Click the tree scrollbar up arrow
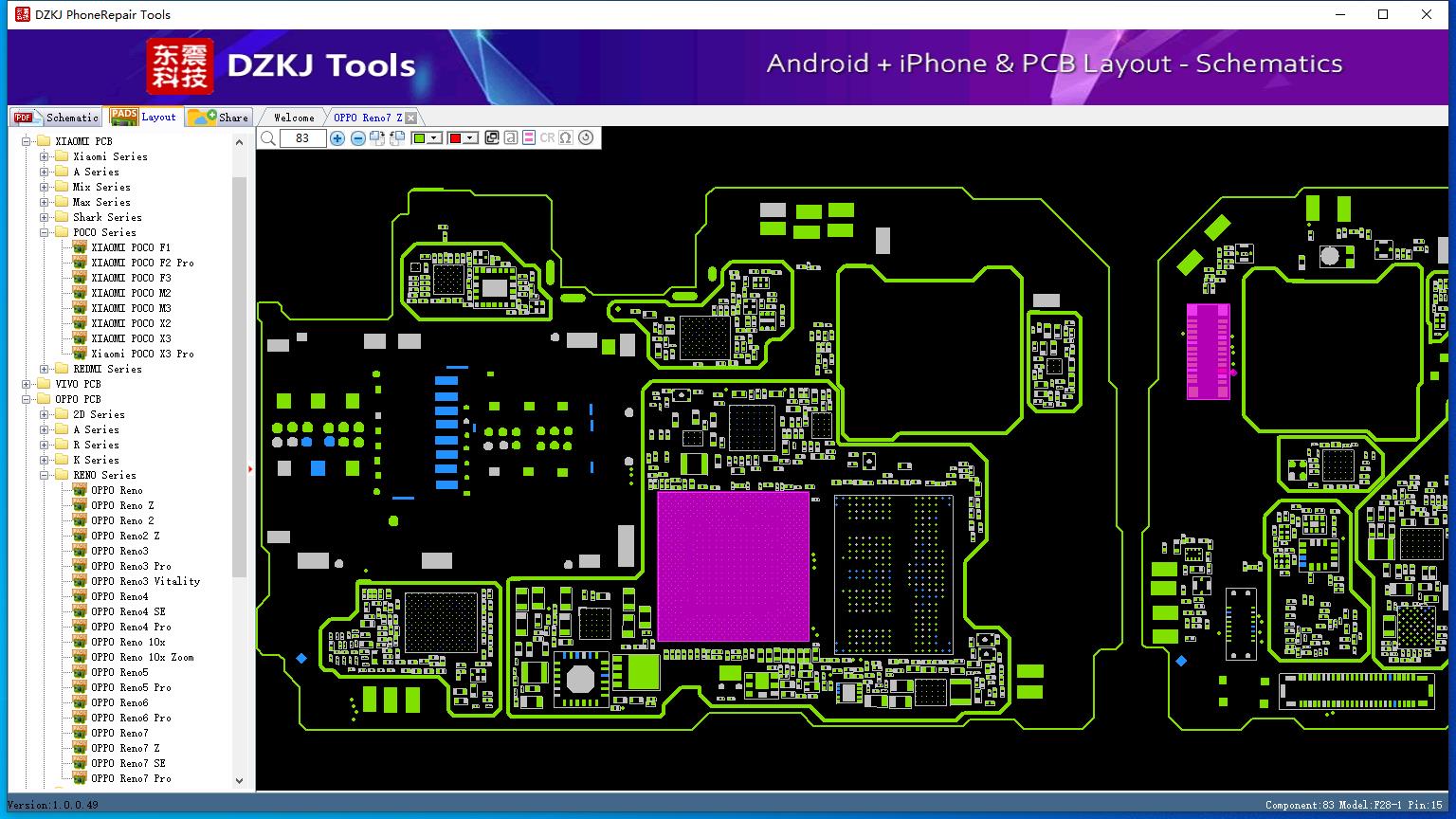1456x819 pixels. coord(239,142)
